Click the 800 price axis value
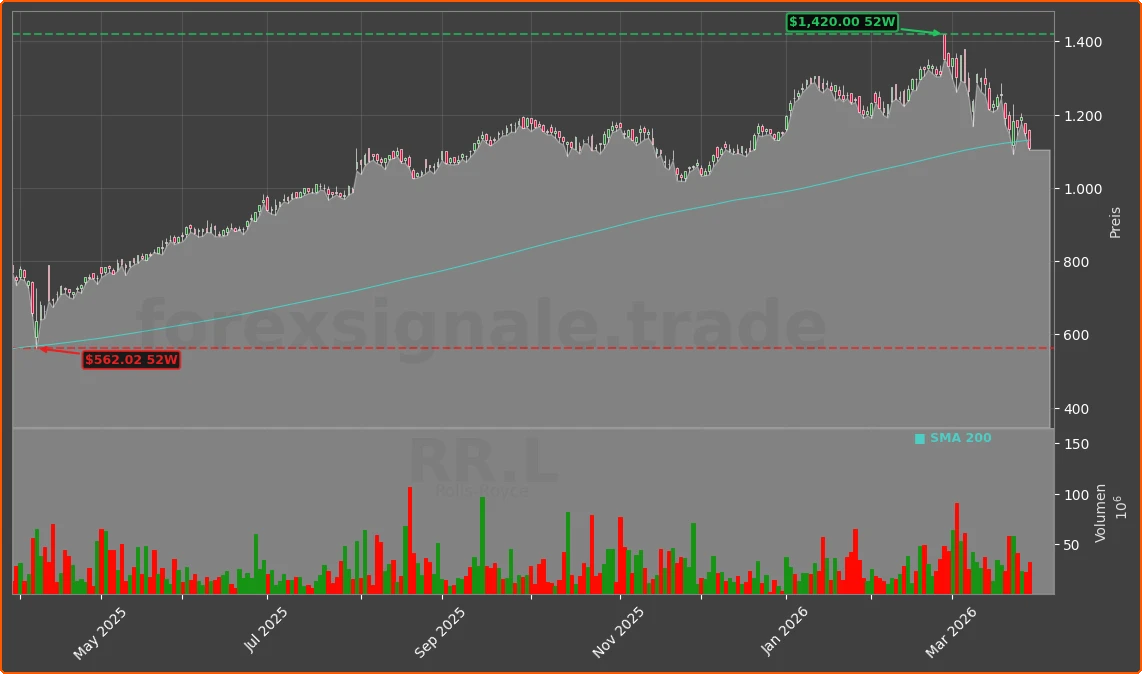Screen dimensions: 1142x674 pyautogui.click(x=1076, y=262)
